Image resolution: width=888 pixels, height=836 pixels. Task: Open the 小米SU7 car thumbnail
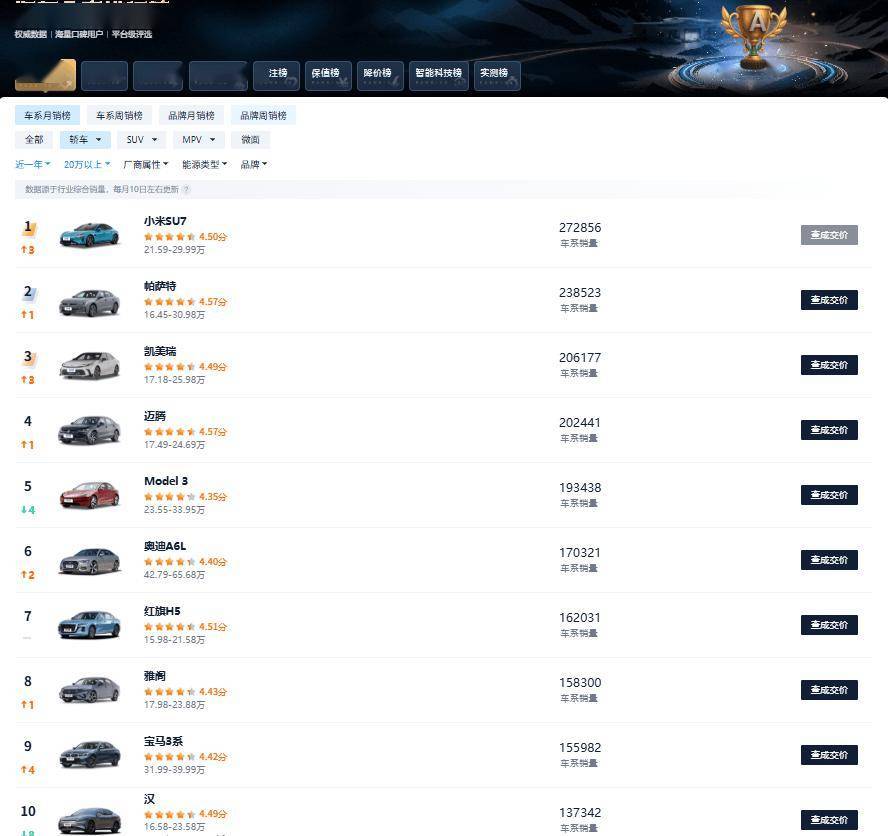[89, 235]
